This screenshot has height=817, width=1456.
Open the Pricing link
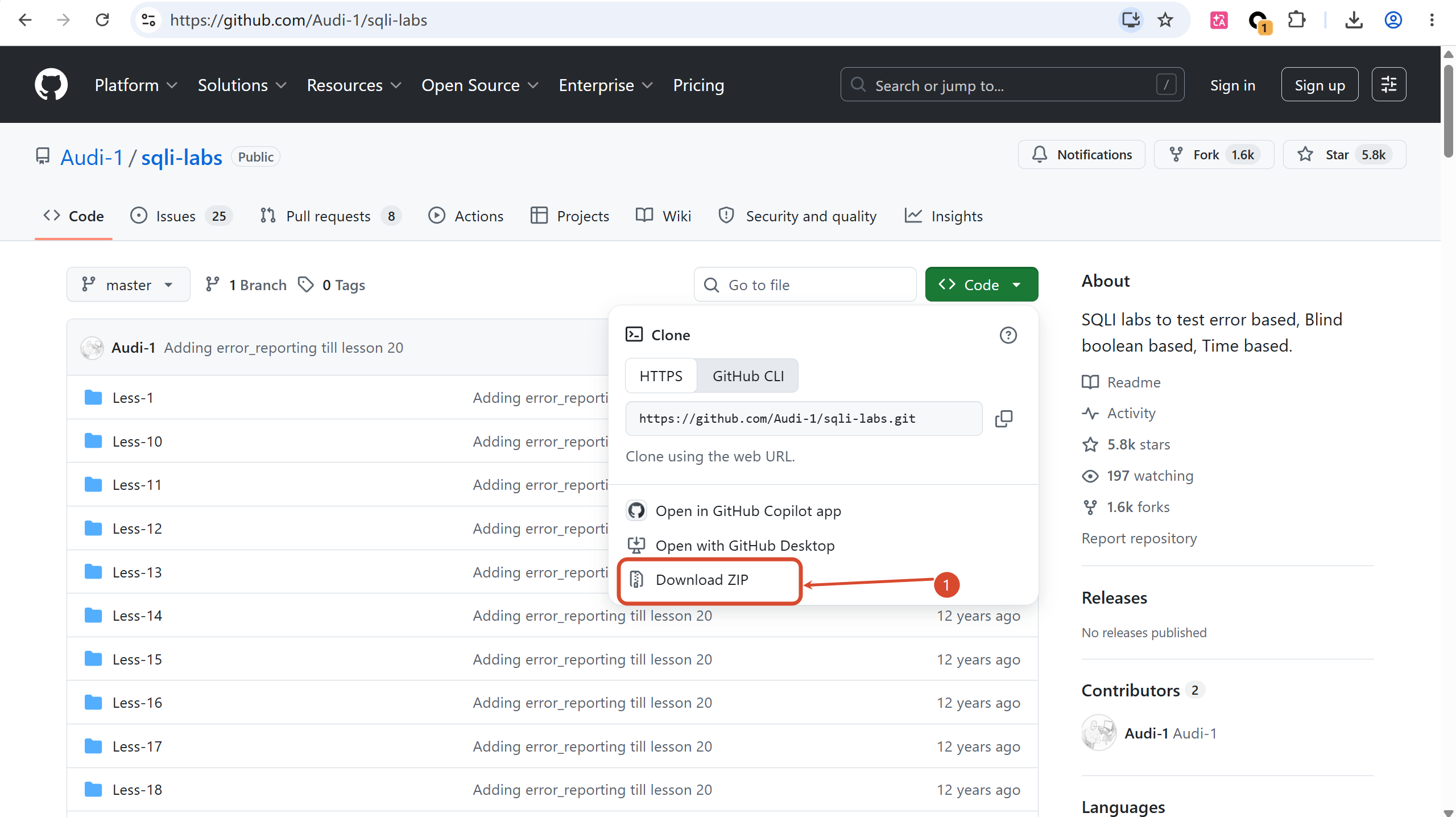698,85
